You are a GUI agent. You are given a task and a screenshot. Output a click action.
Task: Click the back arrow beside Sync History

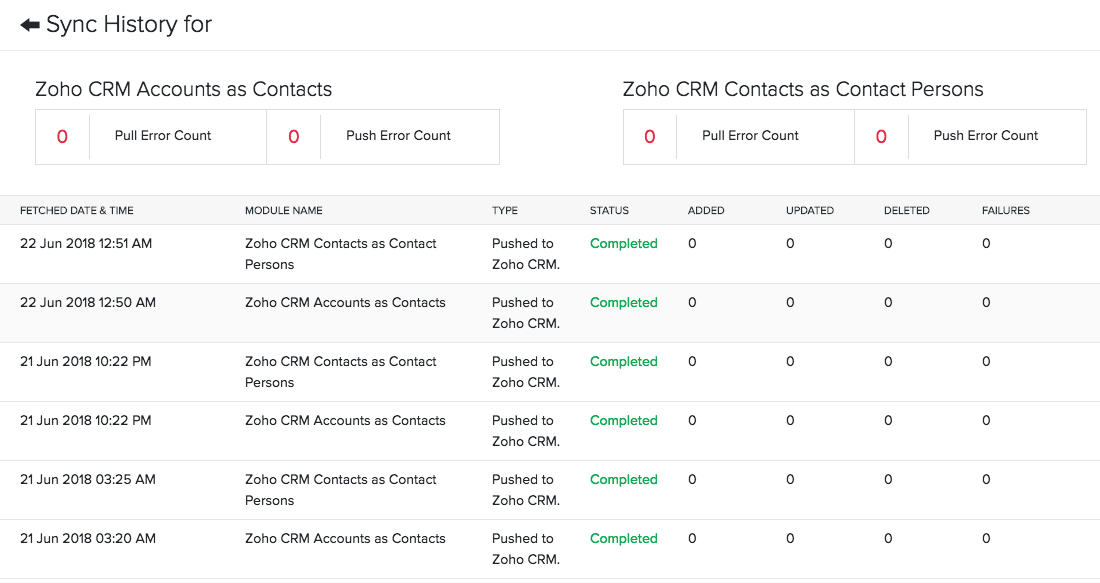pos(30,25)
